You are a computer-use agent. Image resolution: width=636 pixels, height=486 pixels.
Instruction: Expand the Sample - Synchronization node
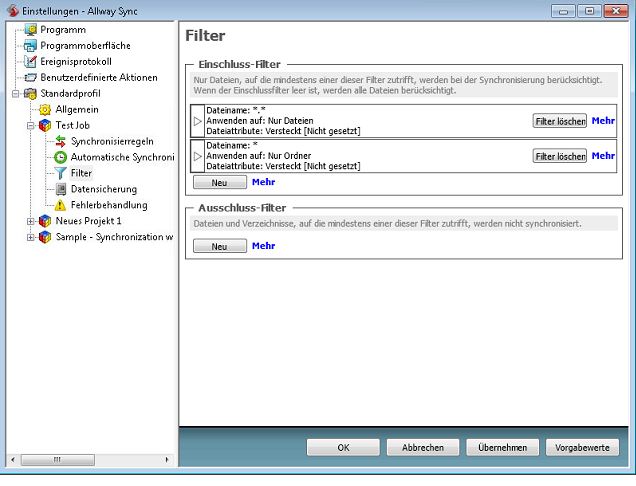tap(31, 237)
